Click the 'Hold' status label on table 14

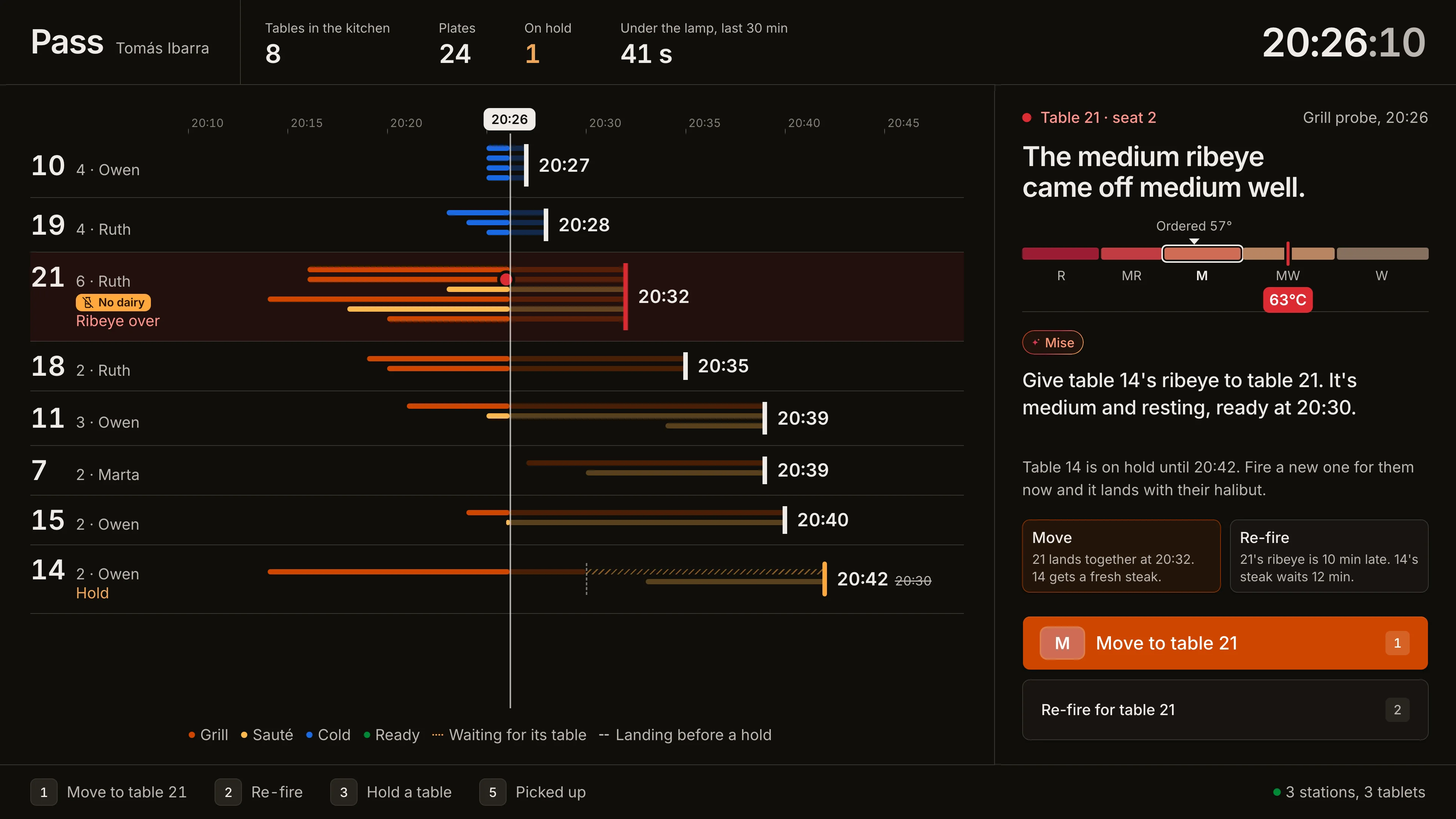pyautogui.click(x=92, y=593)
